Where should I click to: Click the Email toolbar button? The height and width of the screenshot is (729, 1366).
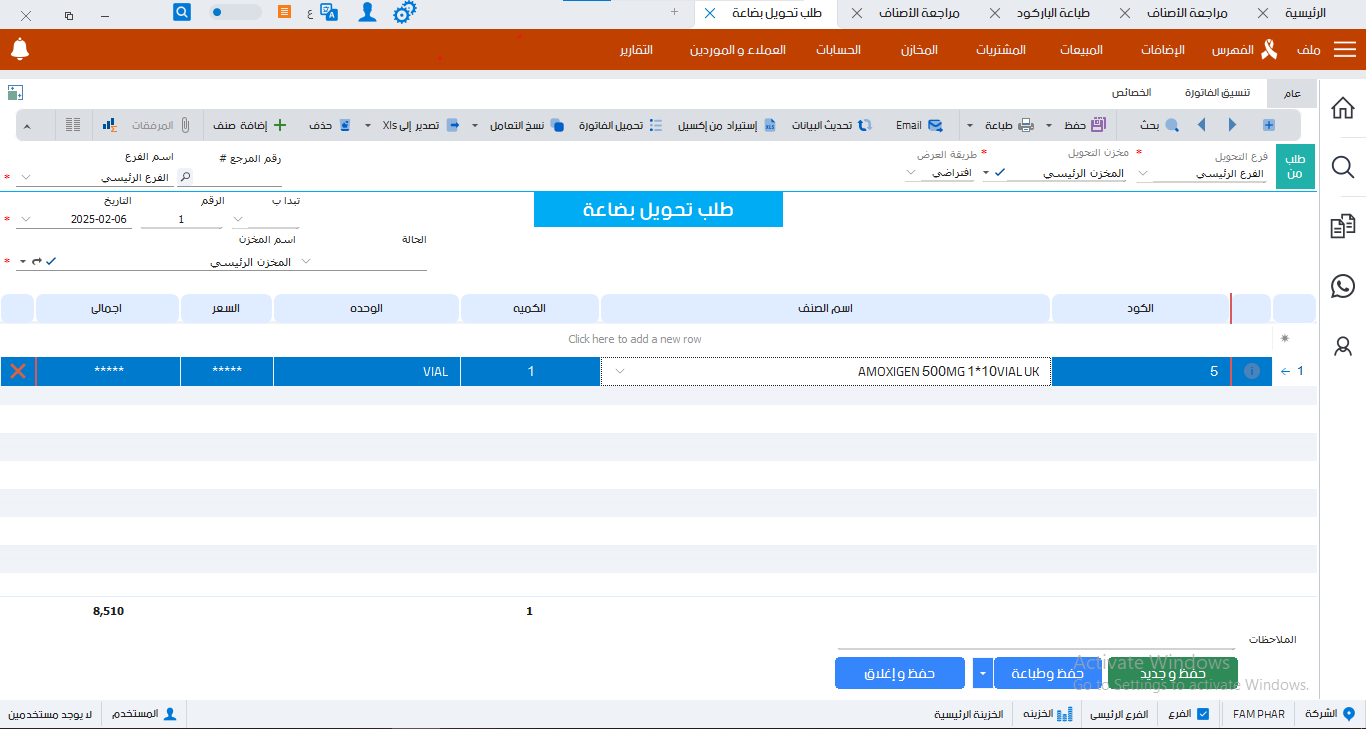[x=920, y=125]
